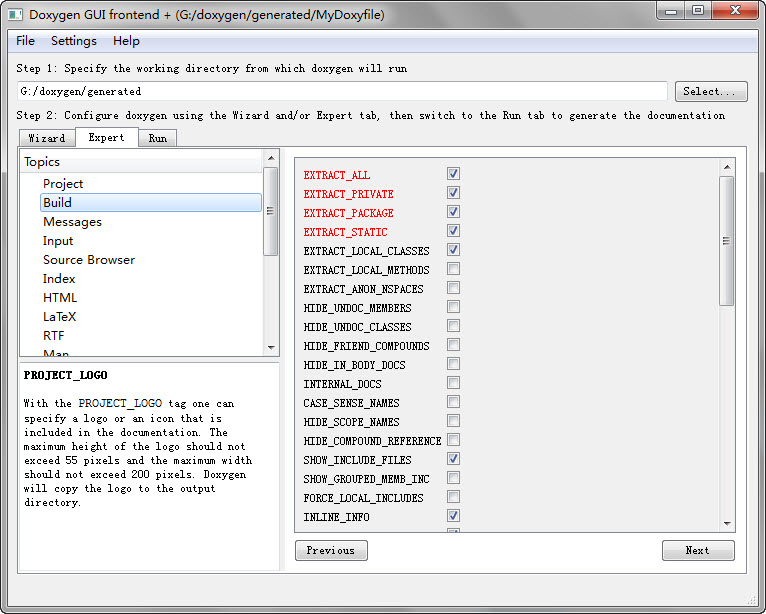The width and height of the screenshot is (766, 614).
Task: Uncheck the EXTRACT_PRIVATE checkbox
Action: 453,193
